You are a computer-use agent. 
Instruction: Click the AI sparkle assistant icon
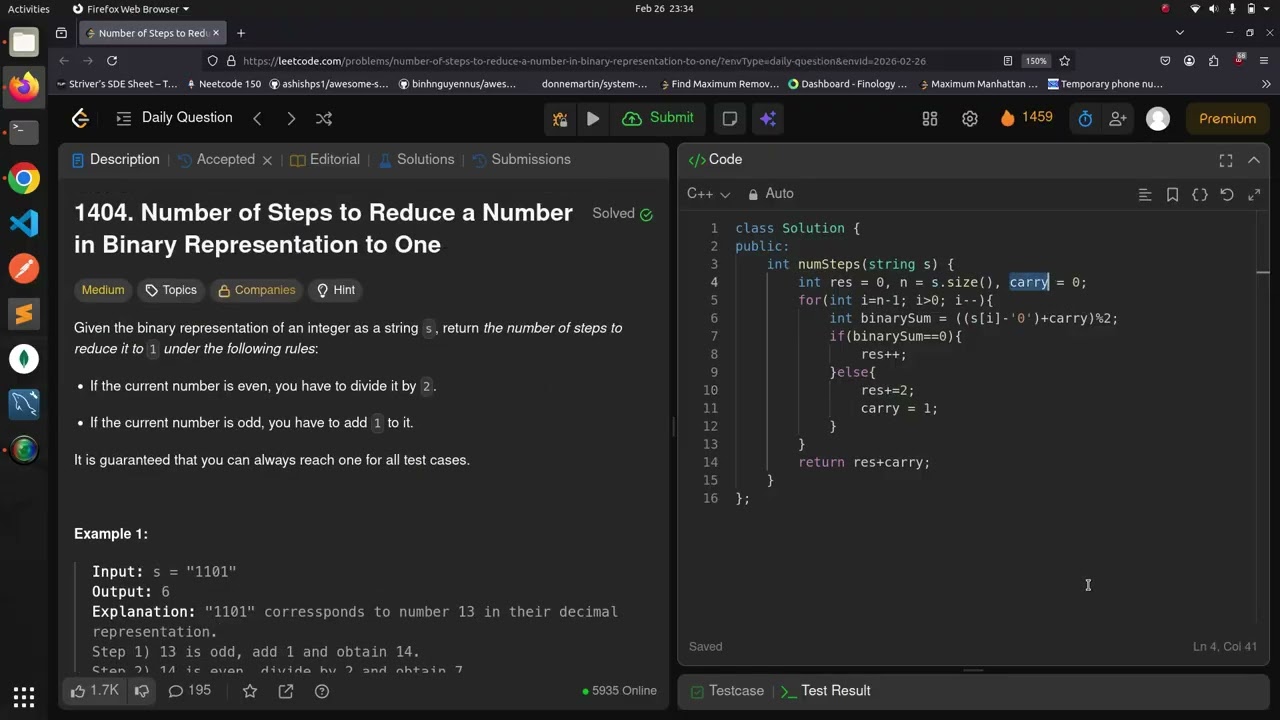point(768,118)
